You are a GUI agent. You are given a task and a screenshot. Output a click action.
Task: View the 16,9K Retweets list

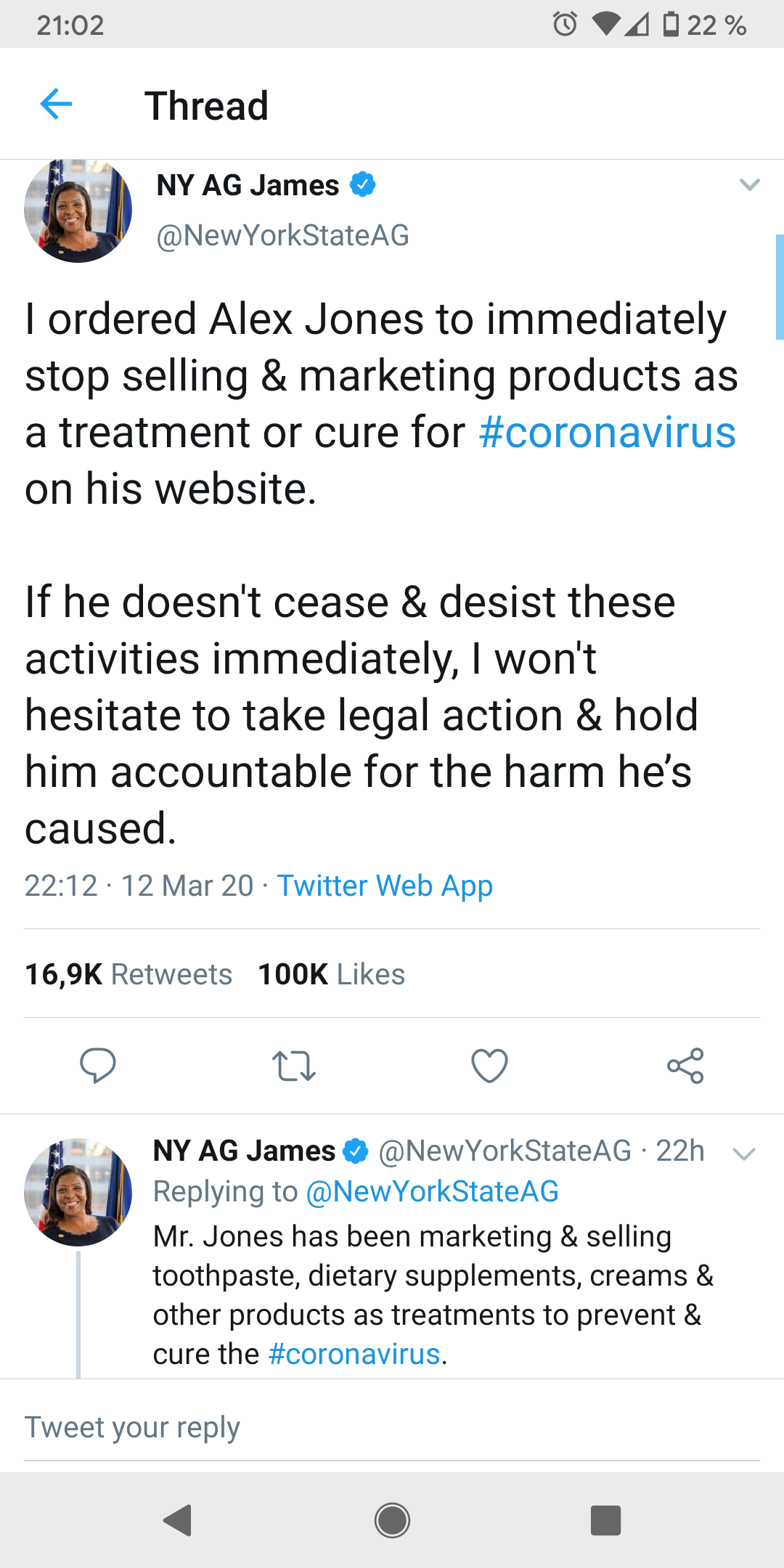128,974
